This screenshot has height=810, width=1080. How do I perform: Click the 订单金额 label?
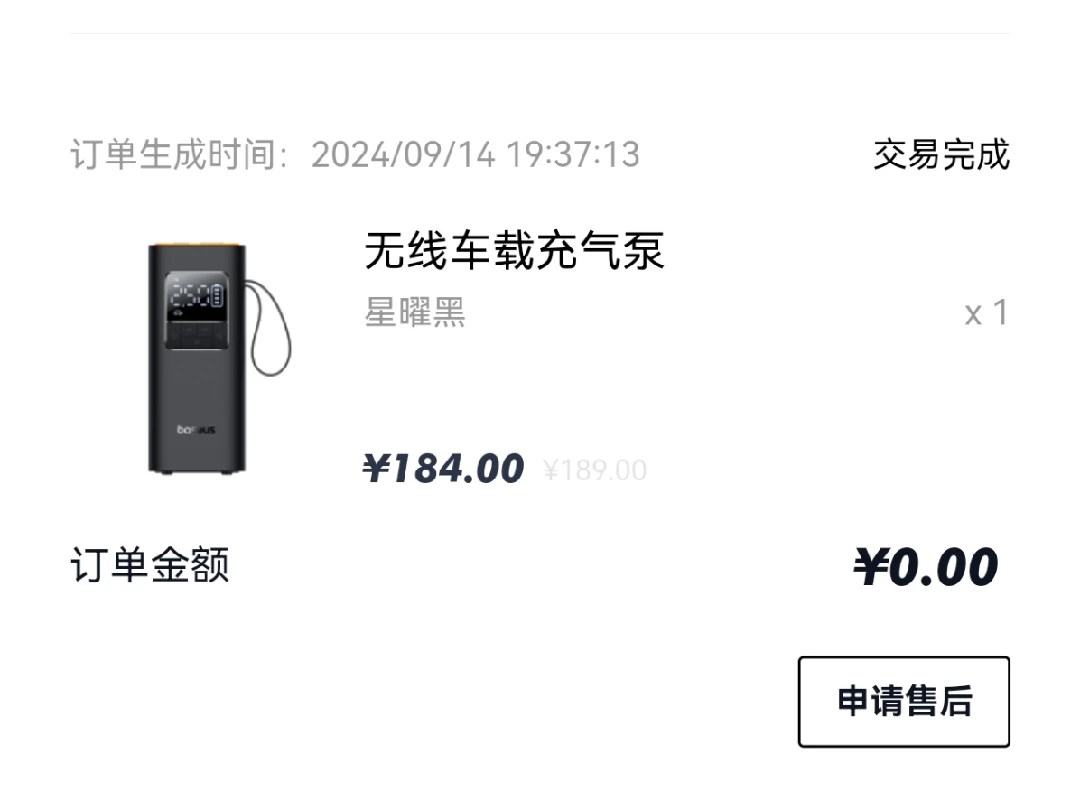click(149, 565)
